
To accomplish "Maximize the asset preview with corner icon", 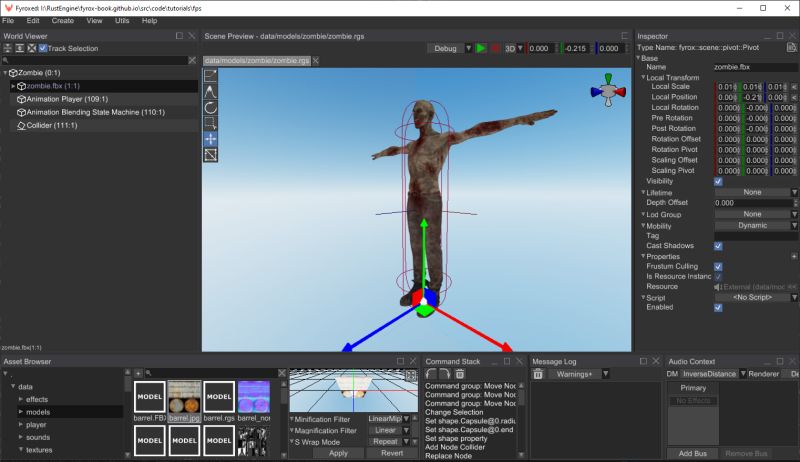I will coord(410,375).
